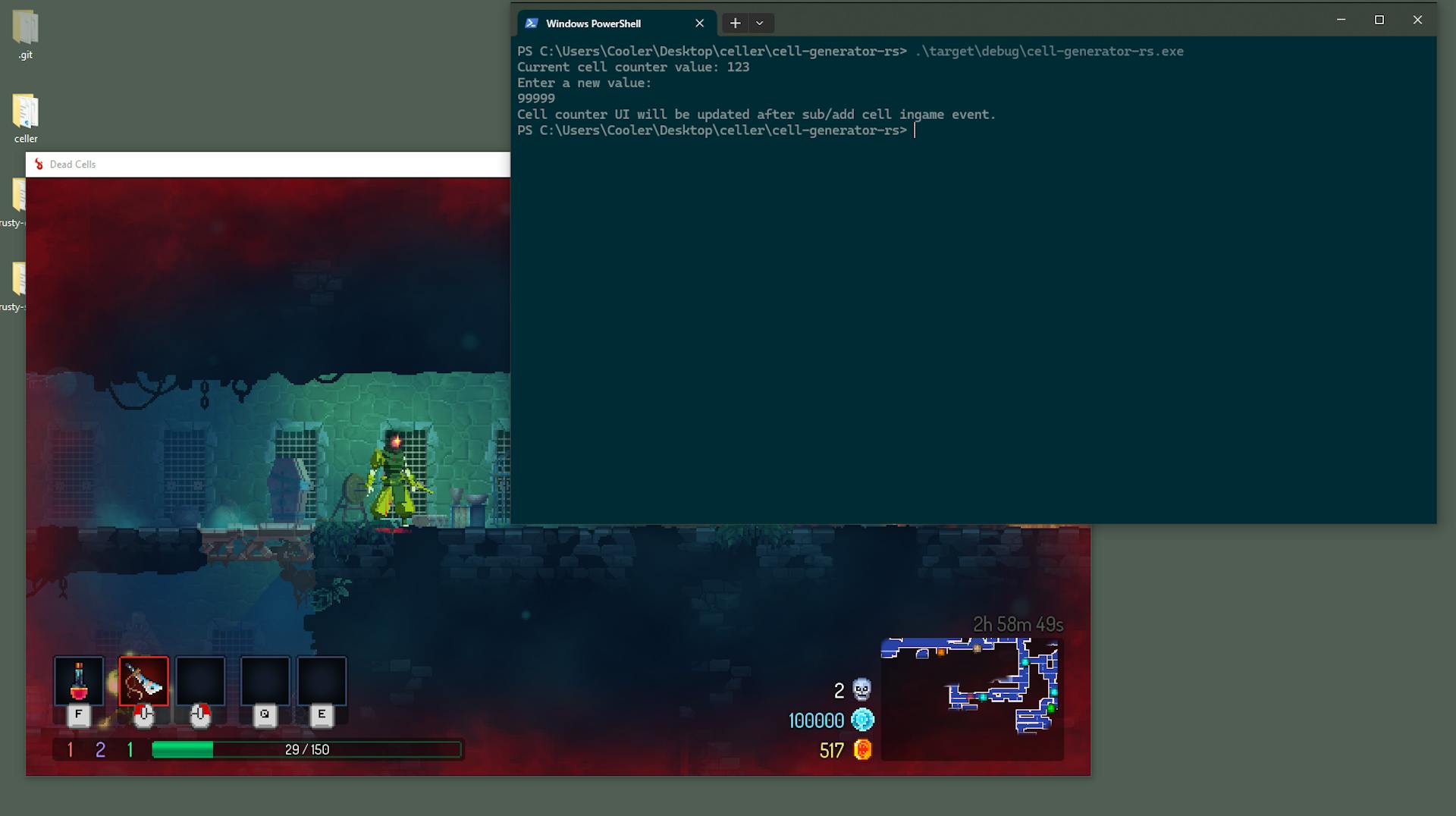This screenshot has height=816, width=1456.
Task: Click the run timer showing 2h 58m 49s
Action: click(x=1018, y=623)
